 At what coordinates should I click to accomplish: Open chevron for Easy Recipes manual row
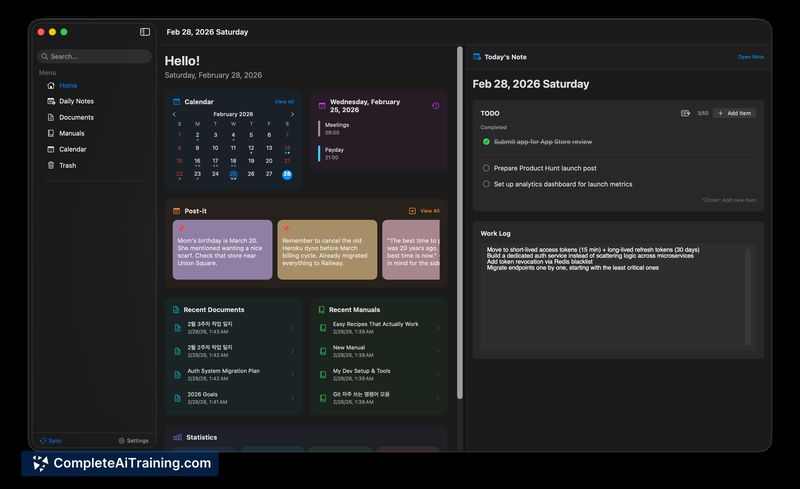(x=438, y=328)
